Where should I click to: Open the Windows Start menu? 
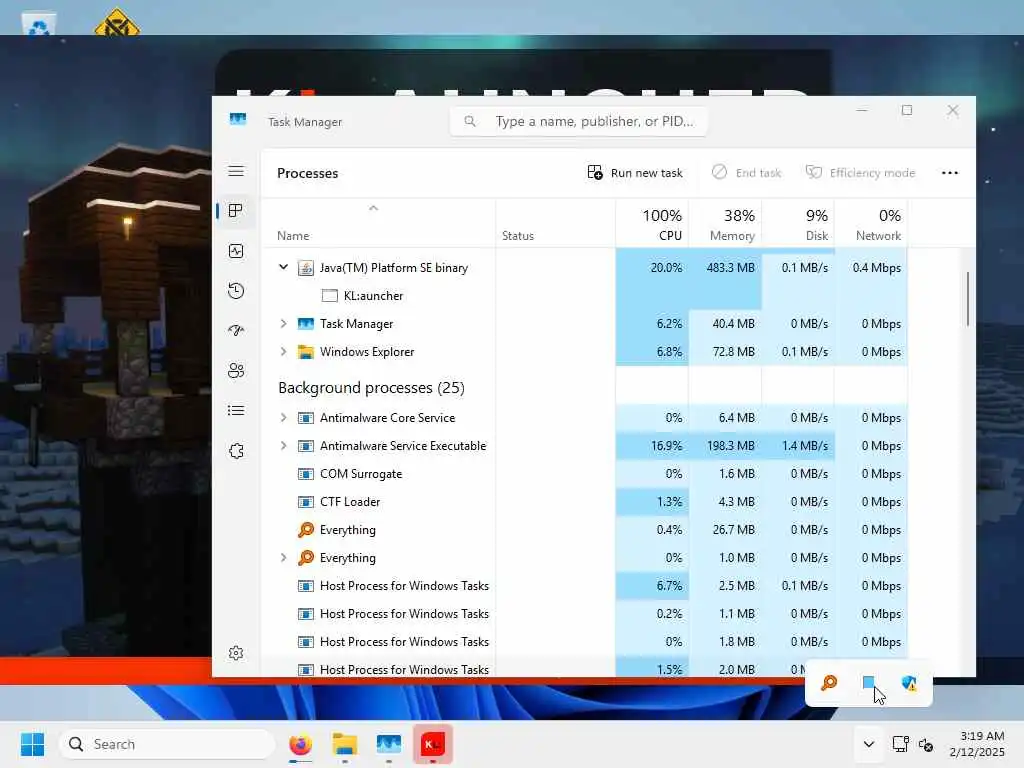[x=32, y=744]
